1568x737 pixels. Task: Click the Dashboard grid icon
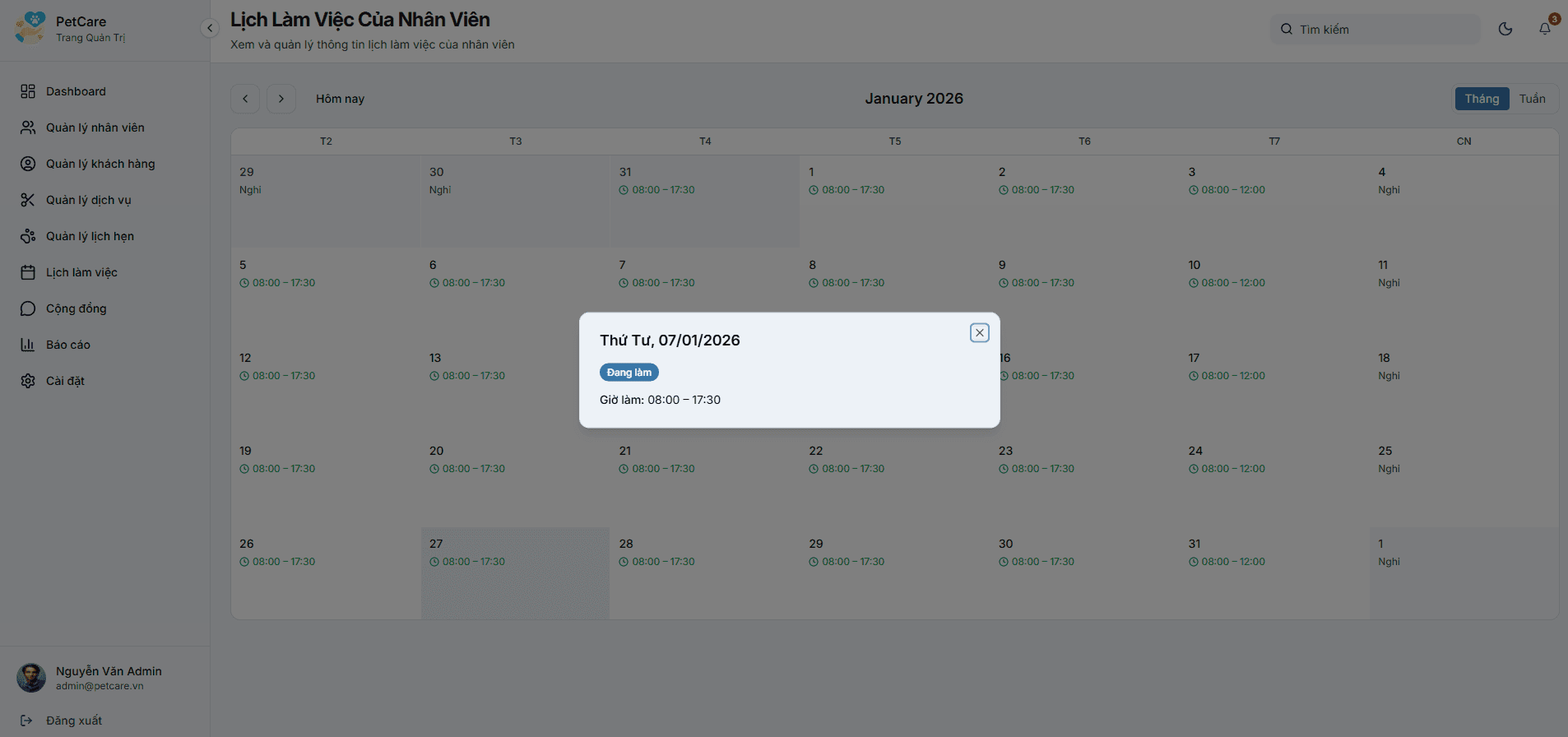[x=28, y=91]
